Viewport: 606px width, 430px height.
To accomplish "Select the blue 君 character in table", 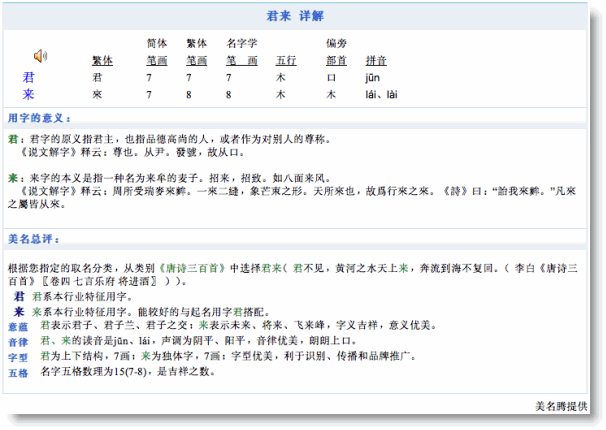I will click(x=29, y=76).
